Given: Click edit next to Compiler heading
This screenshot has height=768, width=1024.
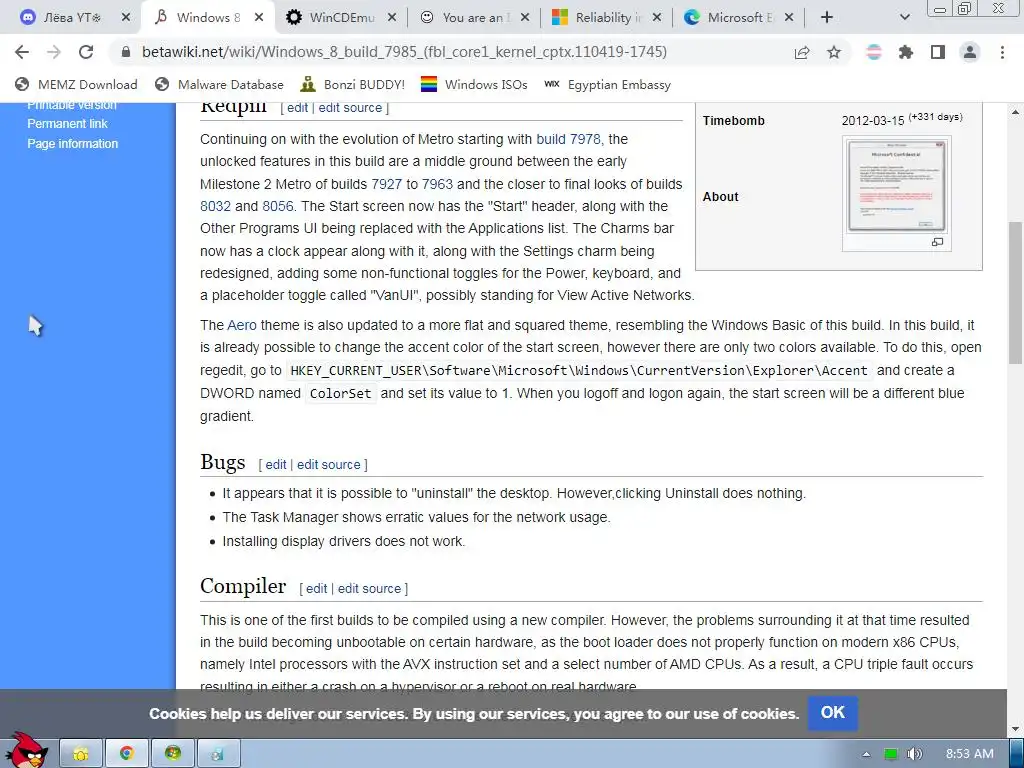Looking at the screenshot, I should tap(317, 588).
